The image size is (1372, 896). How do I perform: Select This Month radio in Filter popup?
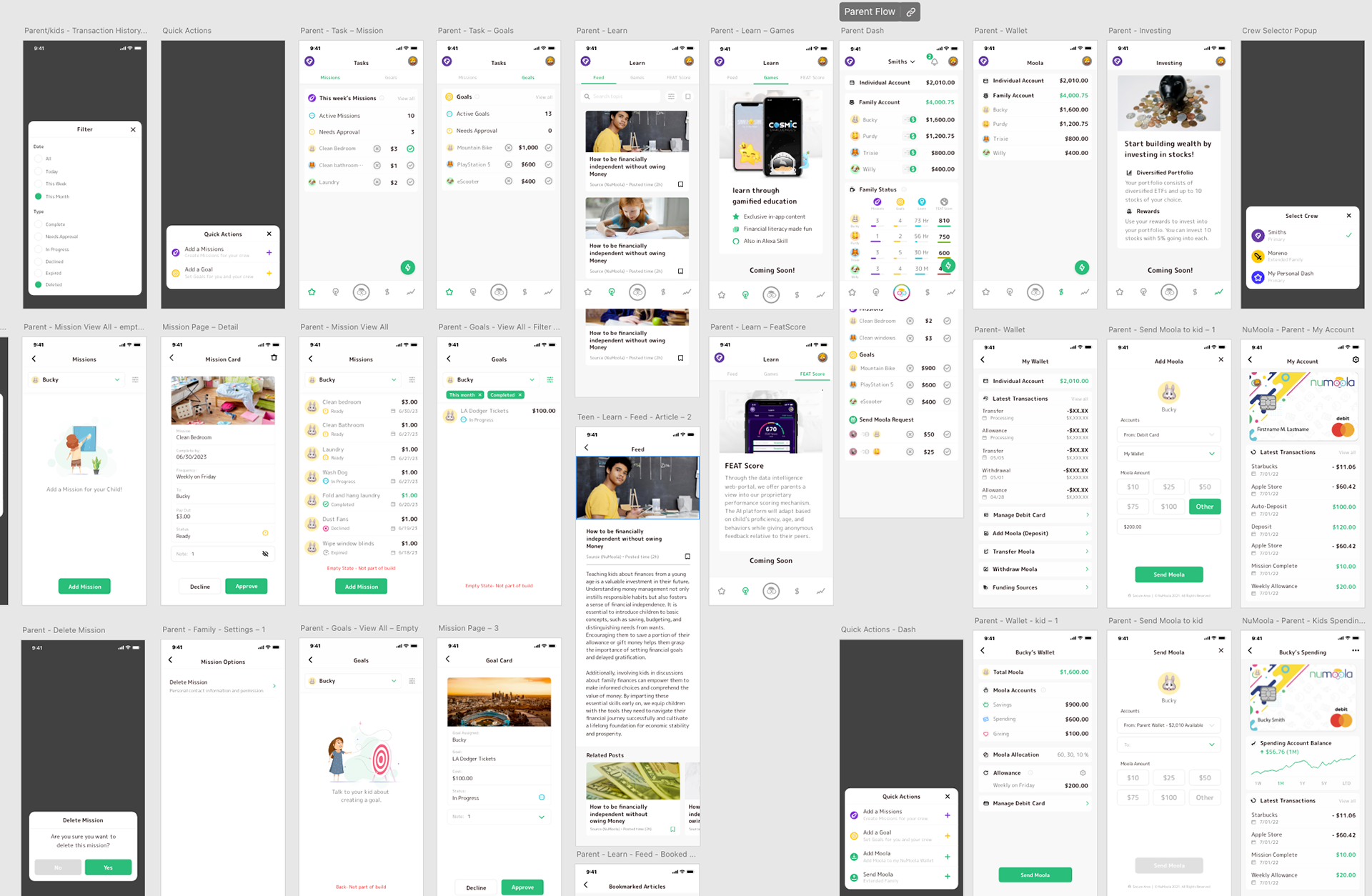pos(38,196)
